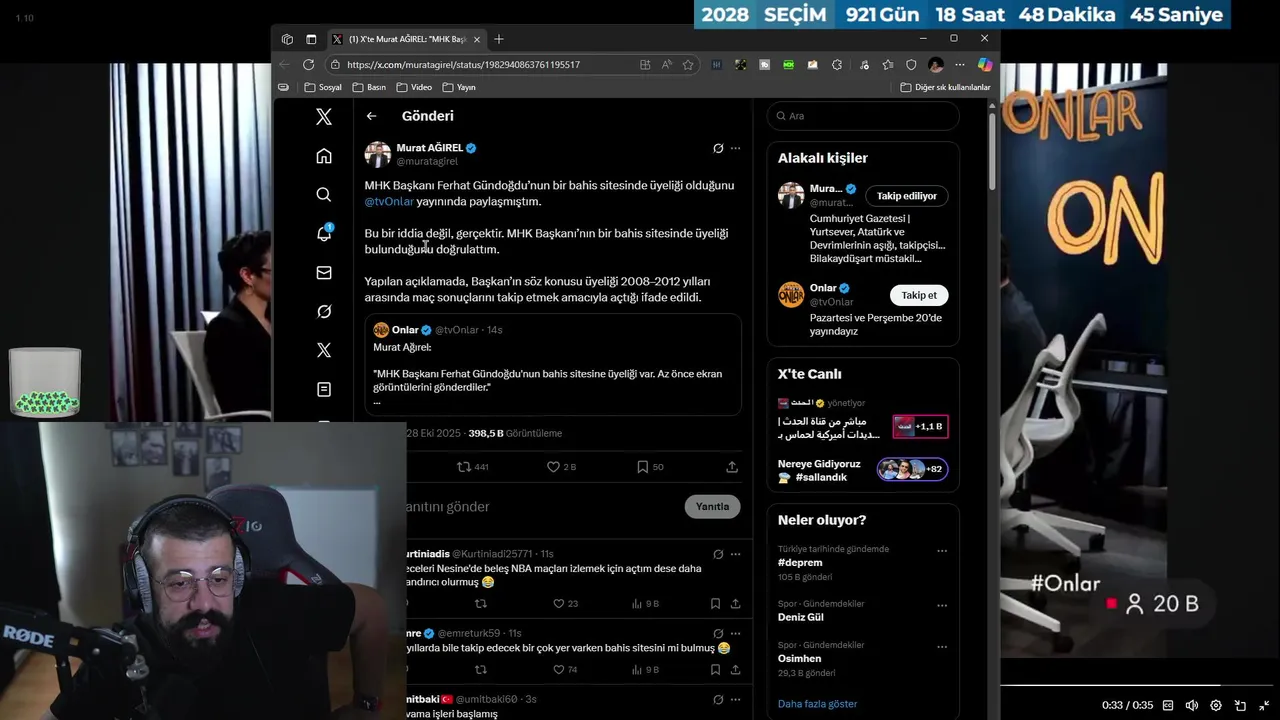Open Grok icon in X sidebar
The image size is (1280, 720).
324,311
